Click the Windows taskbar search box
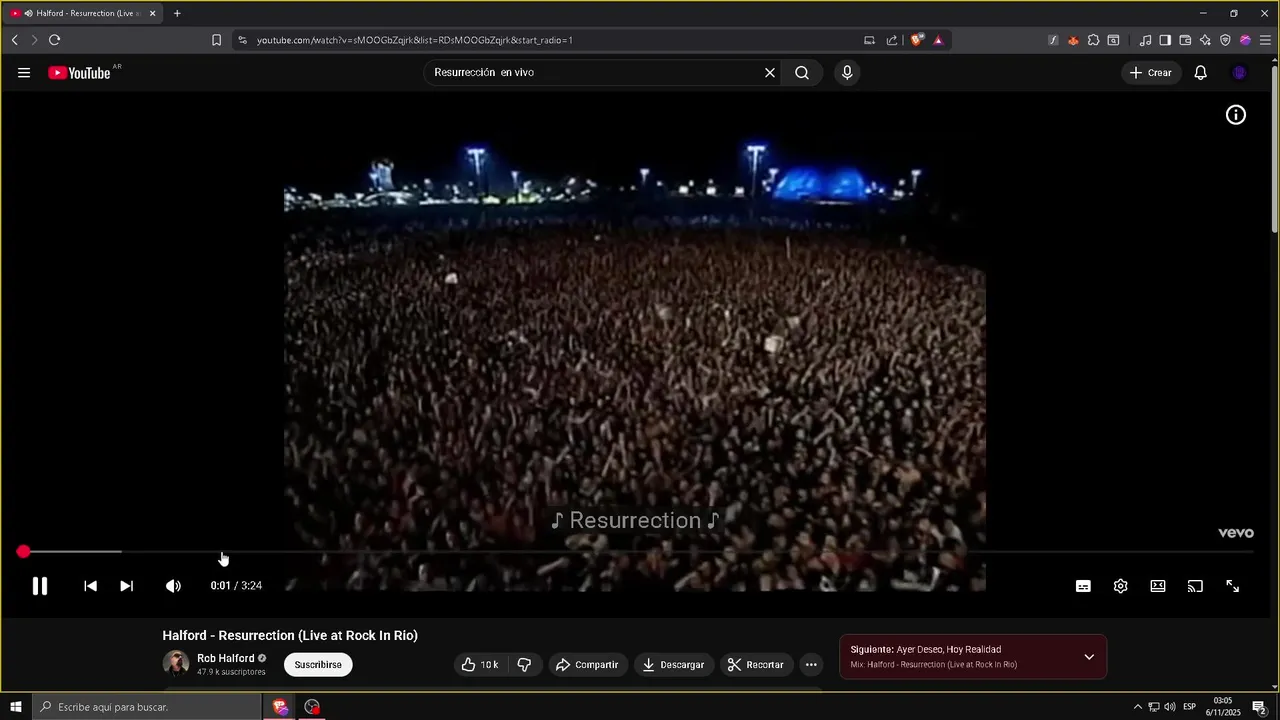 [x=146, y=707]
